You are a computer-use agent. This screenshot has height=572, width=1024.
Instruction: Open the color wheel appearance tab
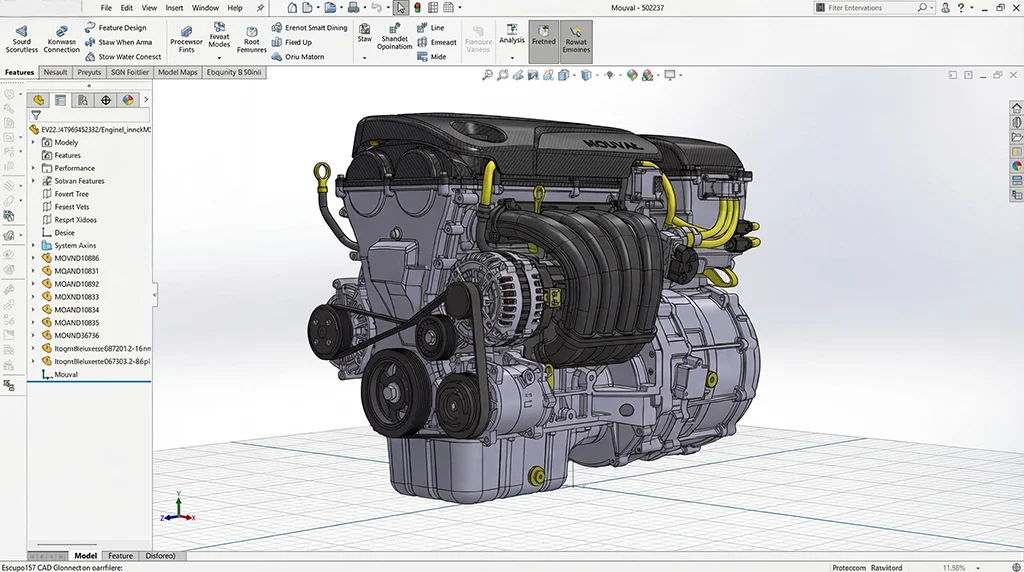(x=128, y=100)
